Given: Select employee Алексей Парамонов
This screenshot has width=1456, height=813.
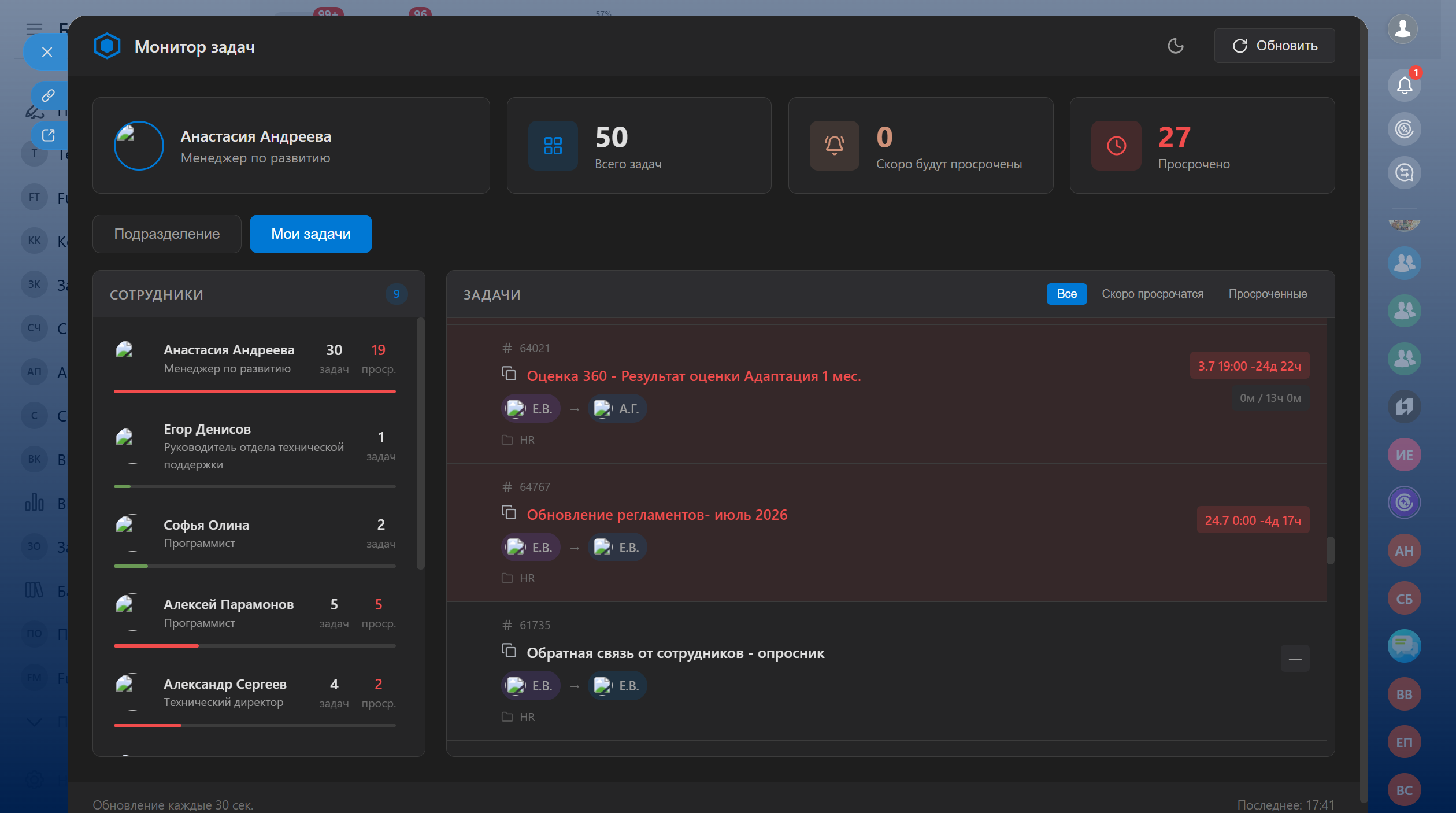Looking at the screenshot, I should 255,614.
